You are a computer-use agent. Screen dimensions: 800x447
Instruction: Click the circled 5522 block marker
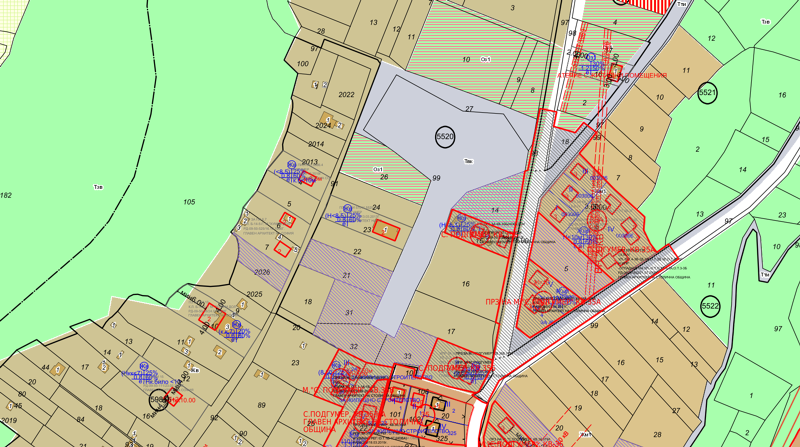click(710, 305)
